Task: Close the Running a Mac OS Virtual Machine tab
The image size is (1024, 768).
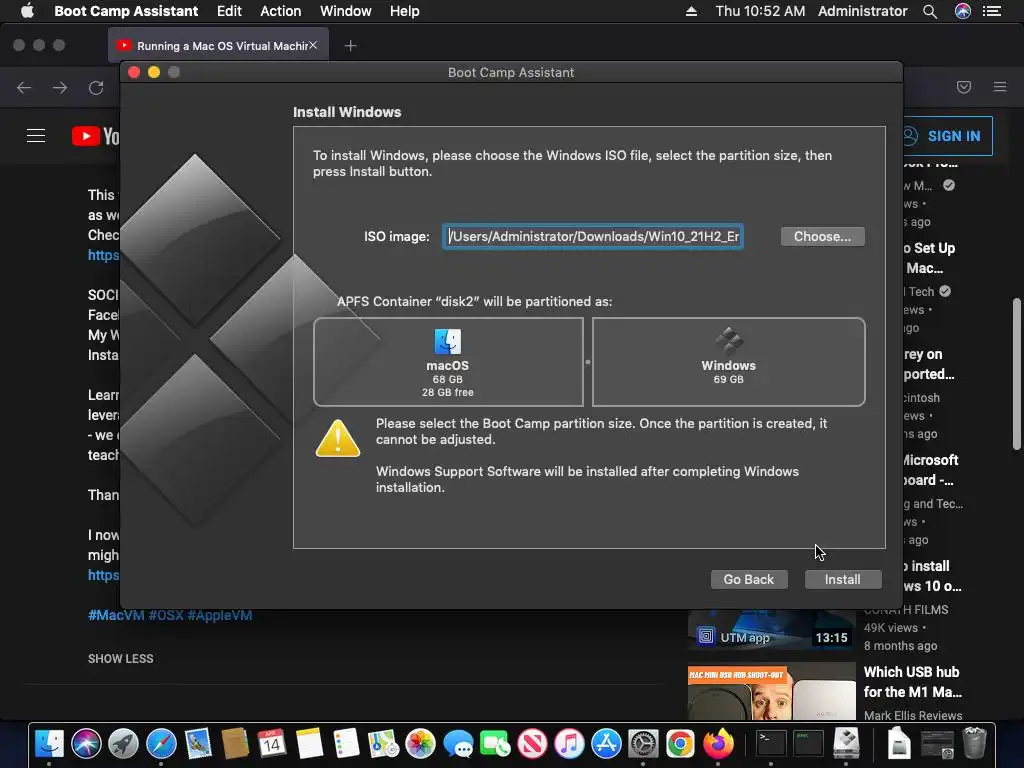Action: coord(313,45)
